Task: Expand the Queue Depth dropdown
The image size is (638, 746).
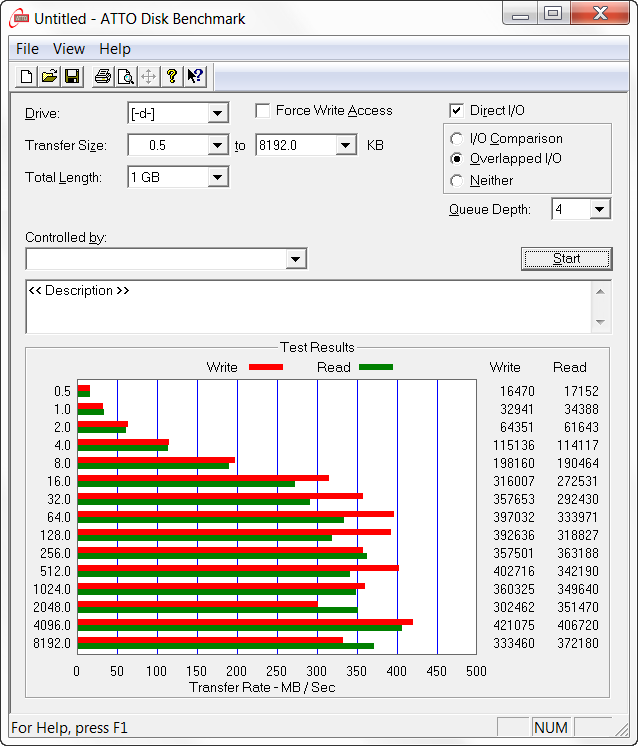Action: [x=600, y=209]
